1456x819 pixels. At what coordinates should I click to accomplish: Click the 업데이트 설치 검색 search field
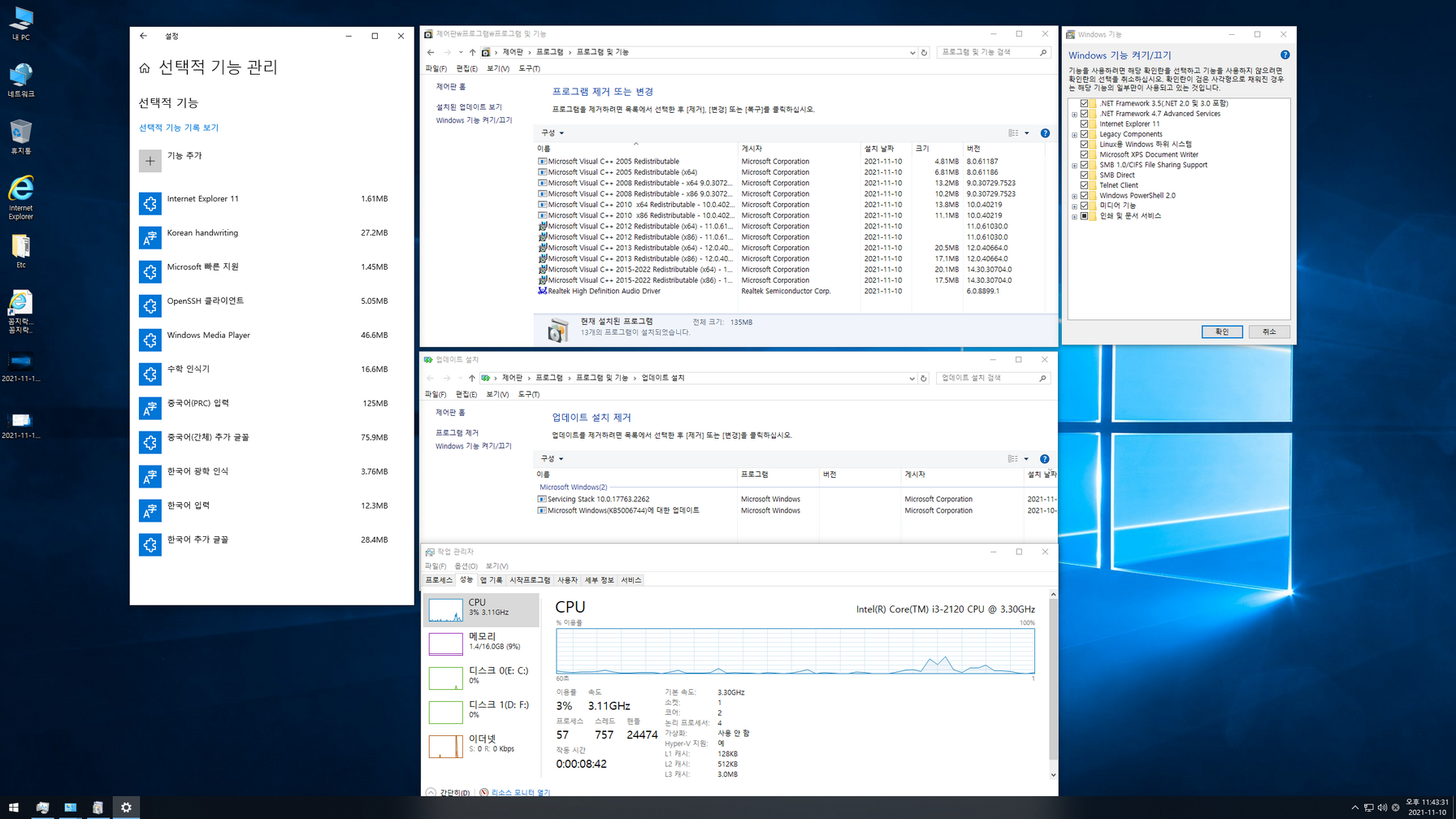point(993,379)
